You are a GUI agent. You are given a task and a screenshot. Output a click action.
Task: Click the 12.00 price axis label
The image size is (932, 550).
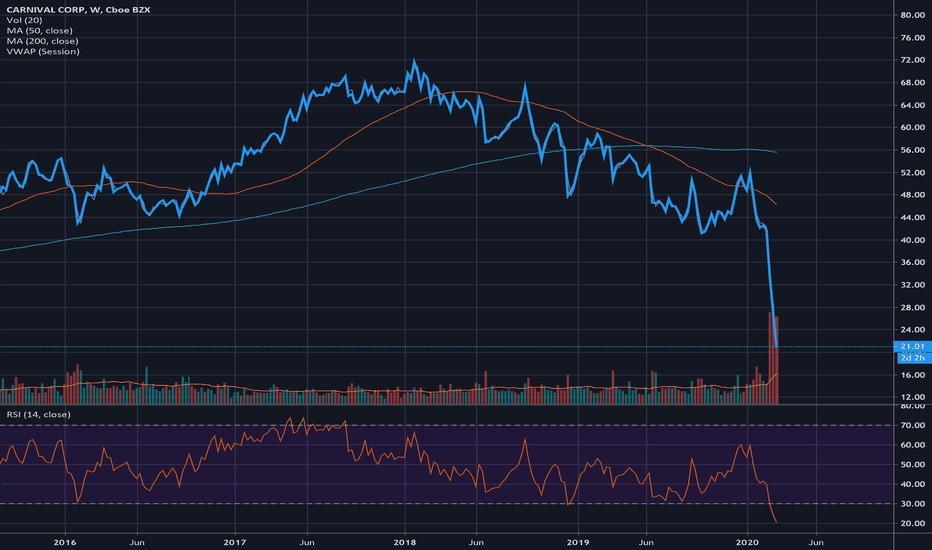(x=912, y=397)
